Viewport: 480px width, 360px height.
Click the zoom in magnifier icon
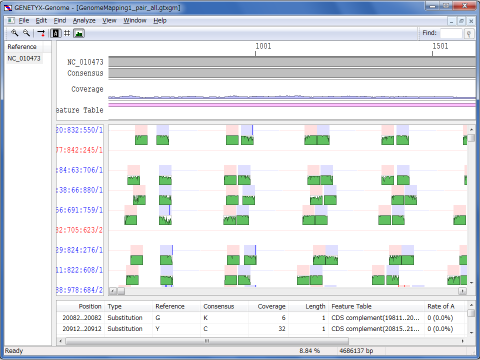tap(14, 33)
